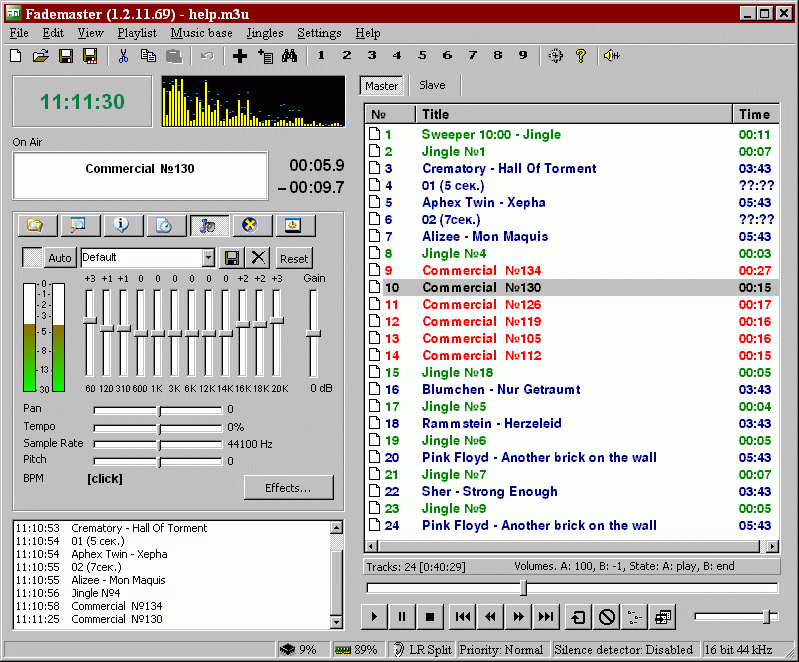
Task: Trigger jingle slot number 1
Action: pyautogui.click(x=321, y=56)
